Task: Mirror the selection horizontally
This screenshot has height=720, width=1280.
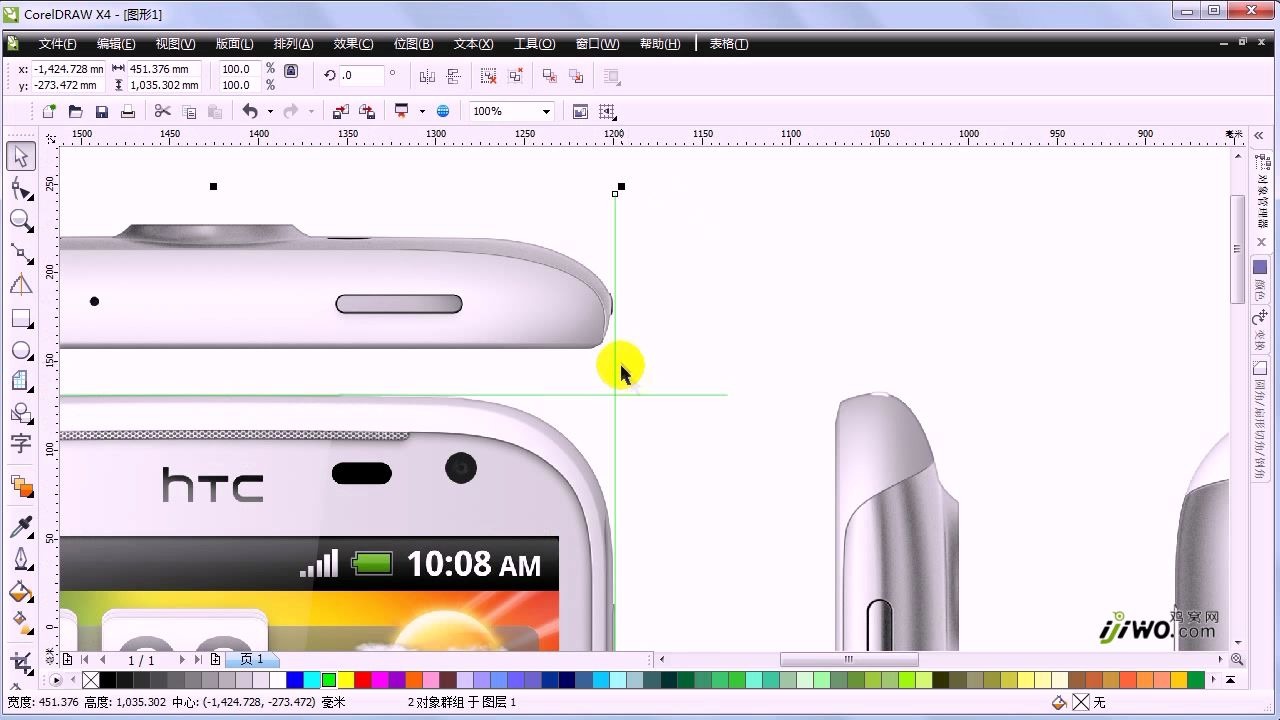Action: (427, 76)
